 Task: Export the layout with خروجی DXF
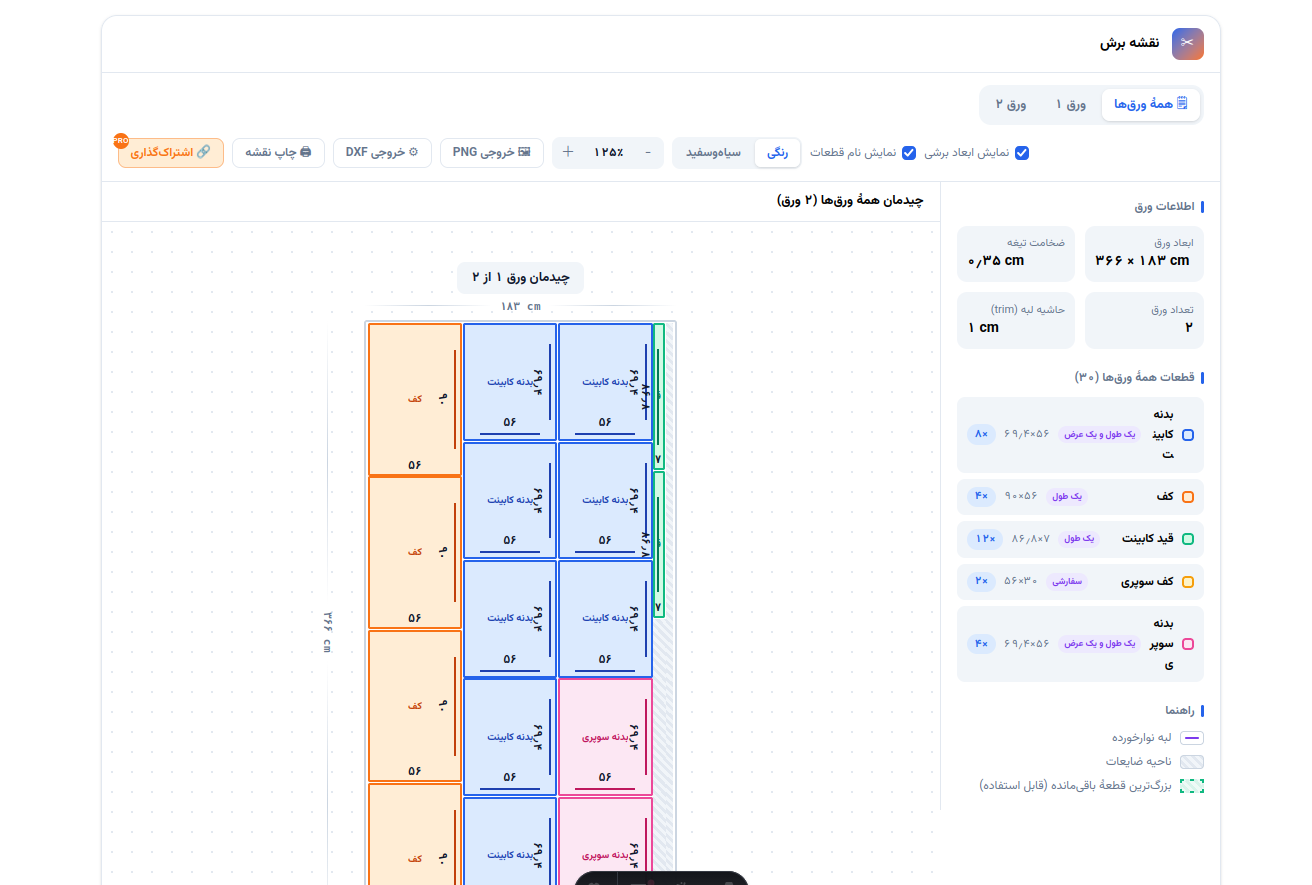(x=382, y=152)
